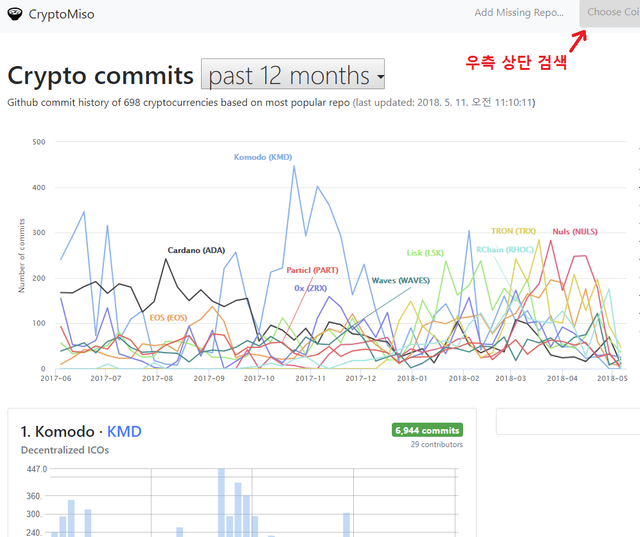Click the last updated timestamp text
Image resolution: width=640 pixels, height=537 pixels.
(444, 102)
